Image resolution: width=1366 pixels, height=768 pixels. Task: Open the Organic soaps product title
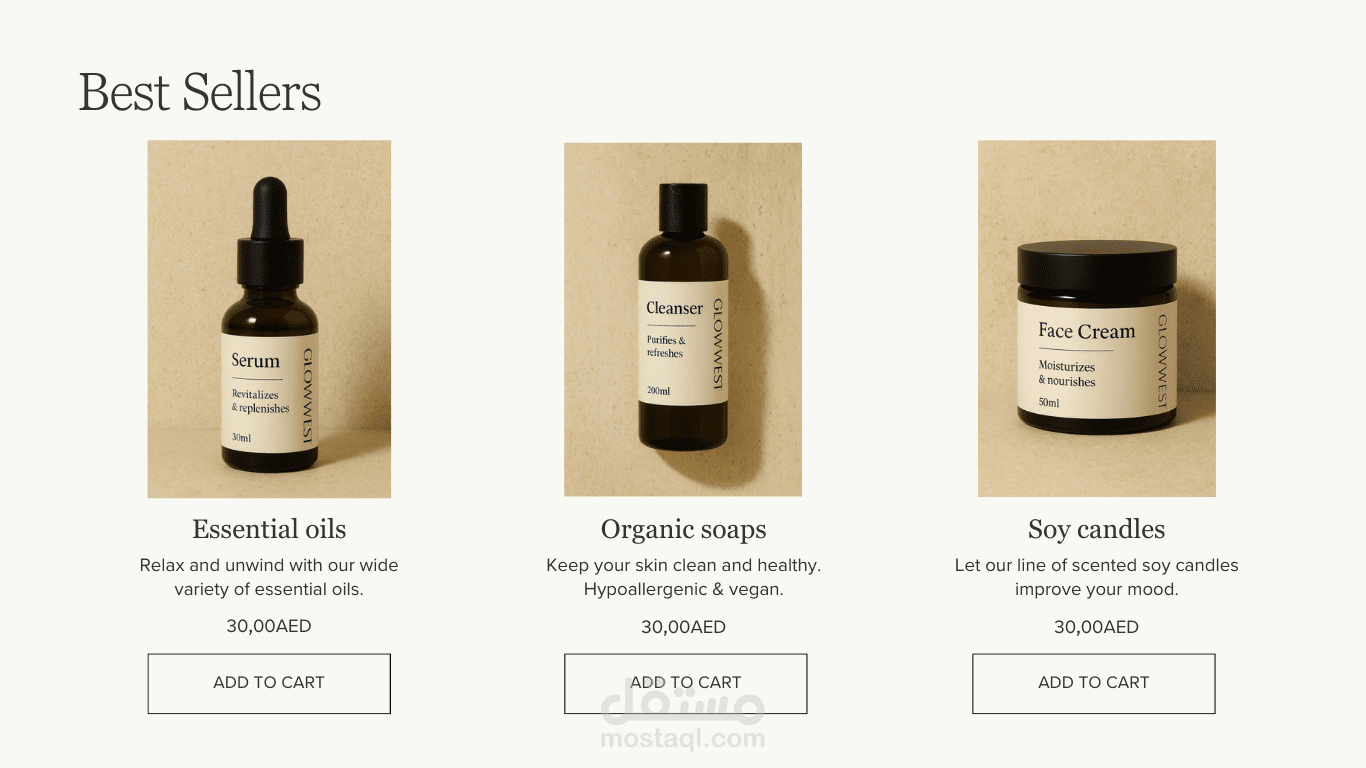tap(684, 529)
